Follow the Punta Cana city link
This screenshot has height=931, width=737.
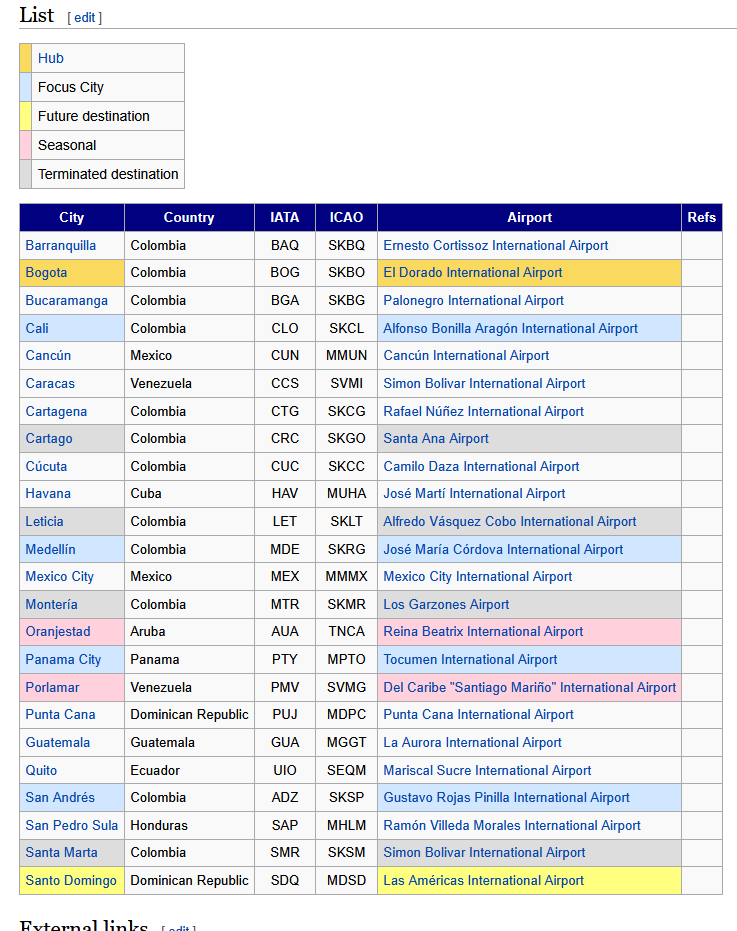pos(60,714)
